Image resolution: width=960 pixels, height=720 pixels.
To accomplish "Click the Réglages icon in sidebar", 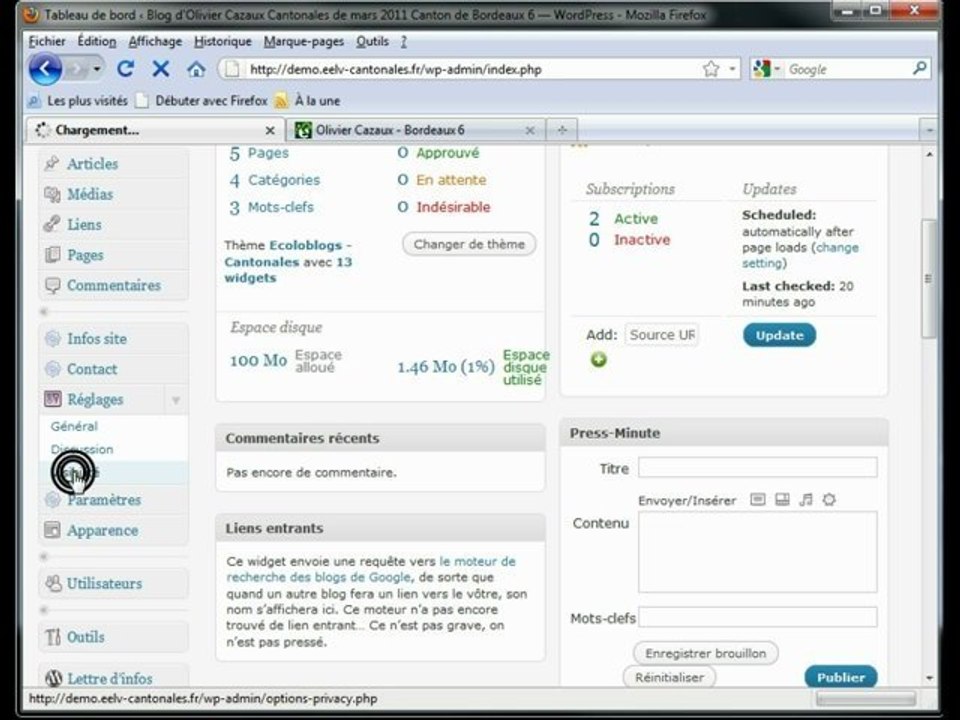I will pos(53,399).
